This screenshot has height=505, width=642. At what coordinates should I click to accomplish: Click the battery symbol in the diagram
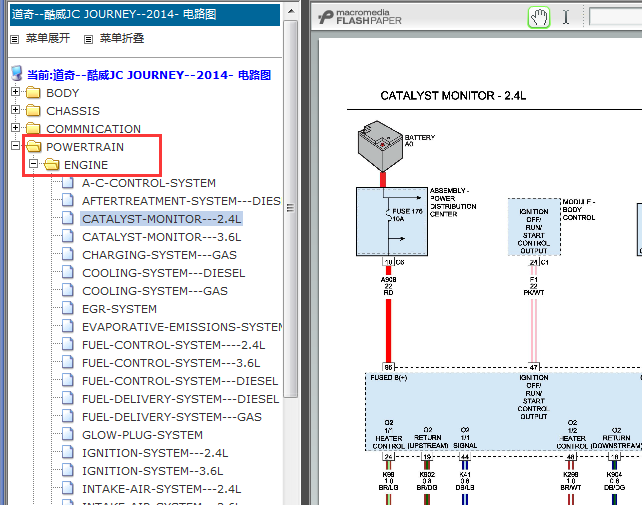click(380, 146)
